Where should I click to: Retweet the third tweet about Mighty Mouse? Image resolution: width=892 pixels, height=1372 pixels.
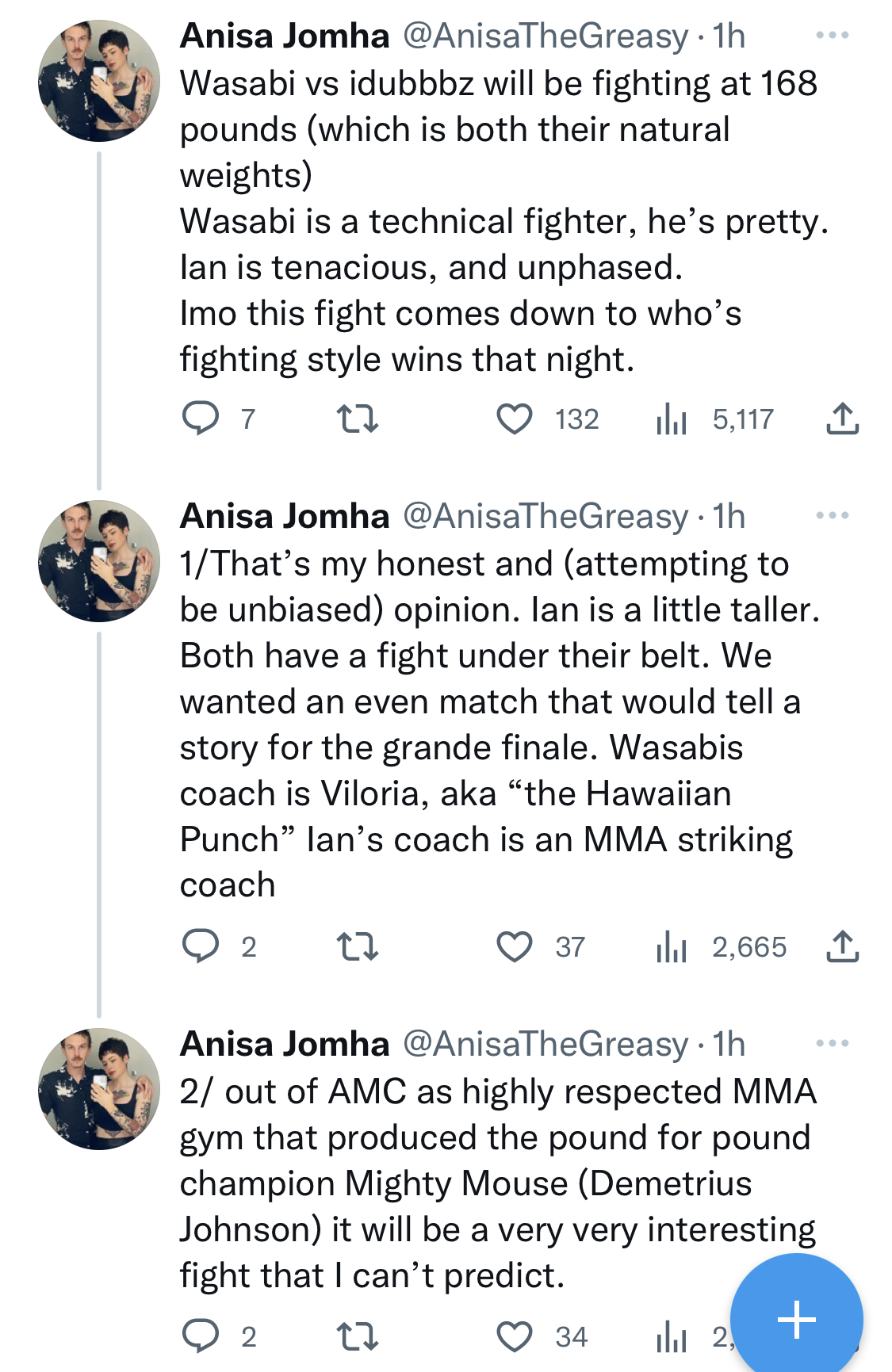click(358, 1336)
